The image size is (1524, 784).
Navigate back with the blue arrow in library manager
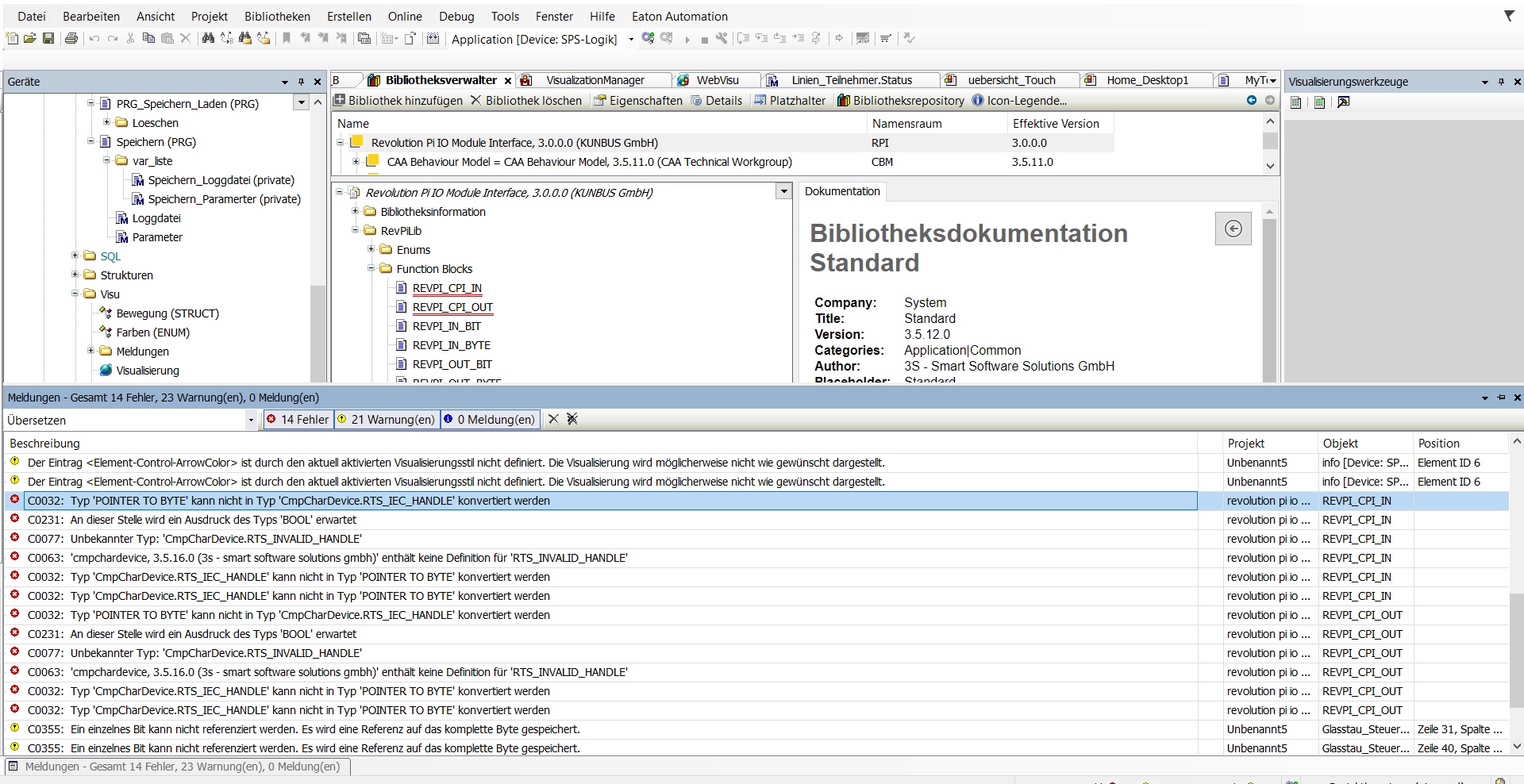coord(1252,100)
